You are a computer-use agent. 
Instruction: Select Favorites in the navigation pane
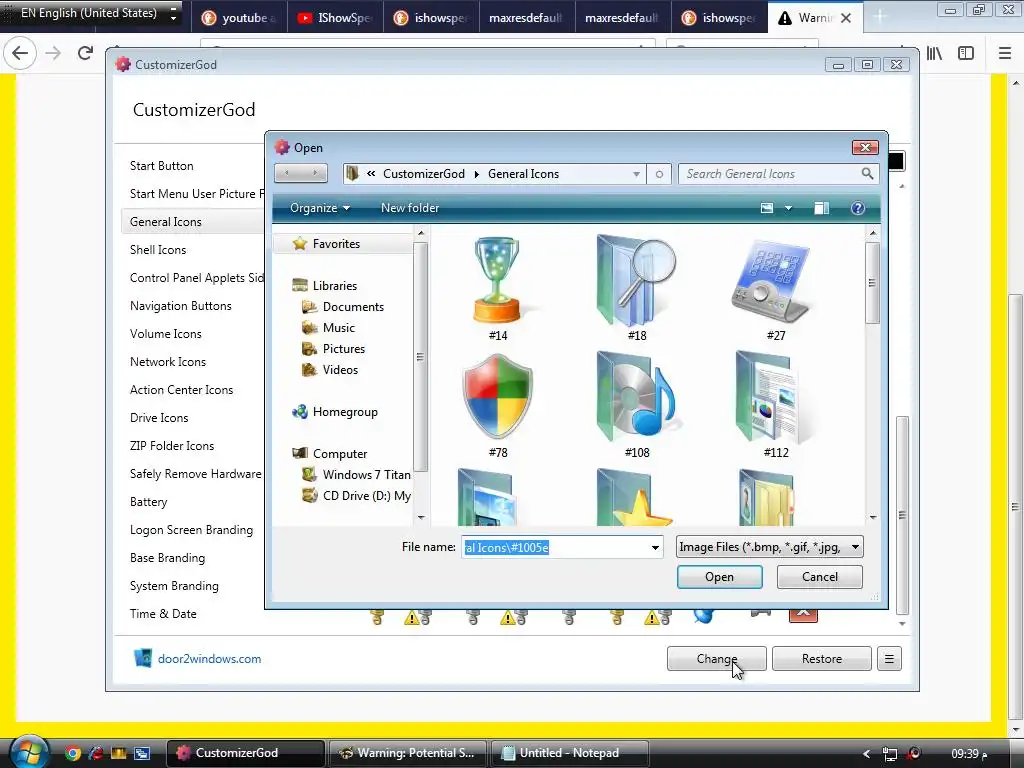(x=336, y=244)
